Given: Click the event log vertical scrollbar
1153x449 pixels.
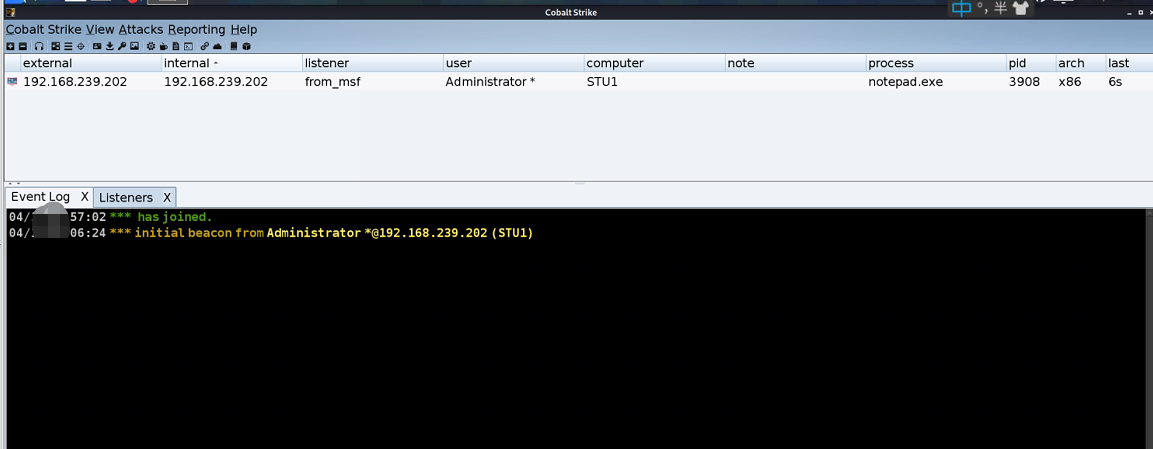Looking at the screenshot, I should [1149, 328].
